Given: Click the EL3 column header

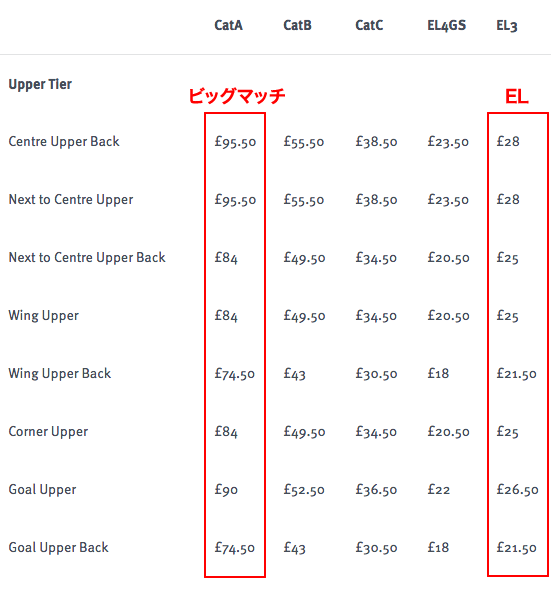Looking at the screenshot, I should point(507,26).
